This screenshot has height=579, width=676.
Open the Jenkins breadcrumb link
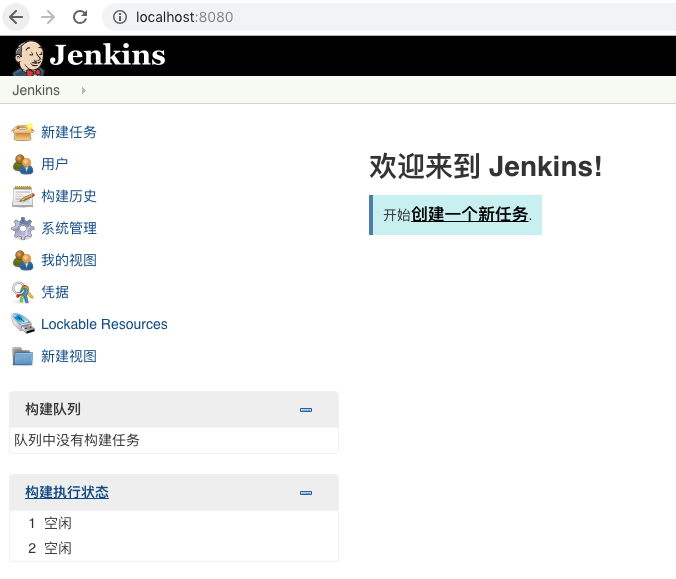[x=36, y=90]
